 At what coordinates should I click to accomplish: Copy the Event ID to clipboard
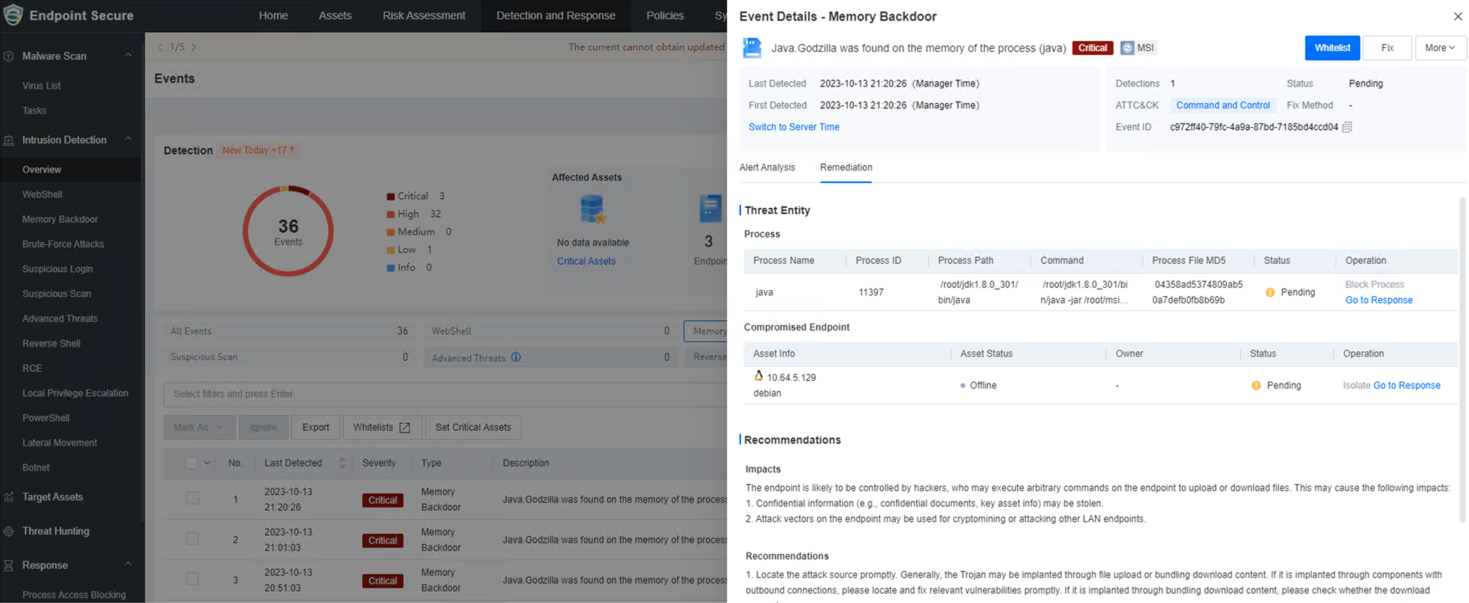(1347, 127)
